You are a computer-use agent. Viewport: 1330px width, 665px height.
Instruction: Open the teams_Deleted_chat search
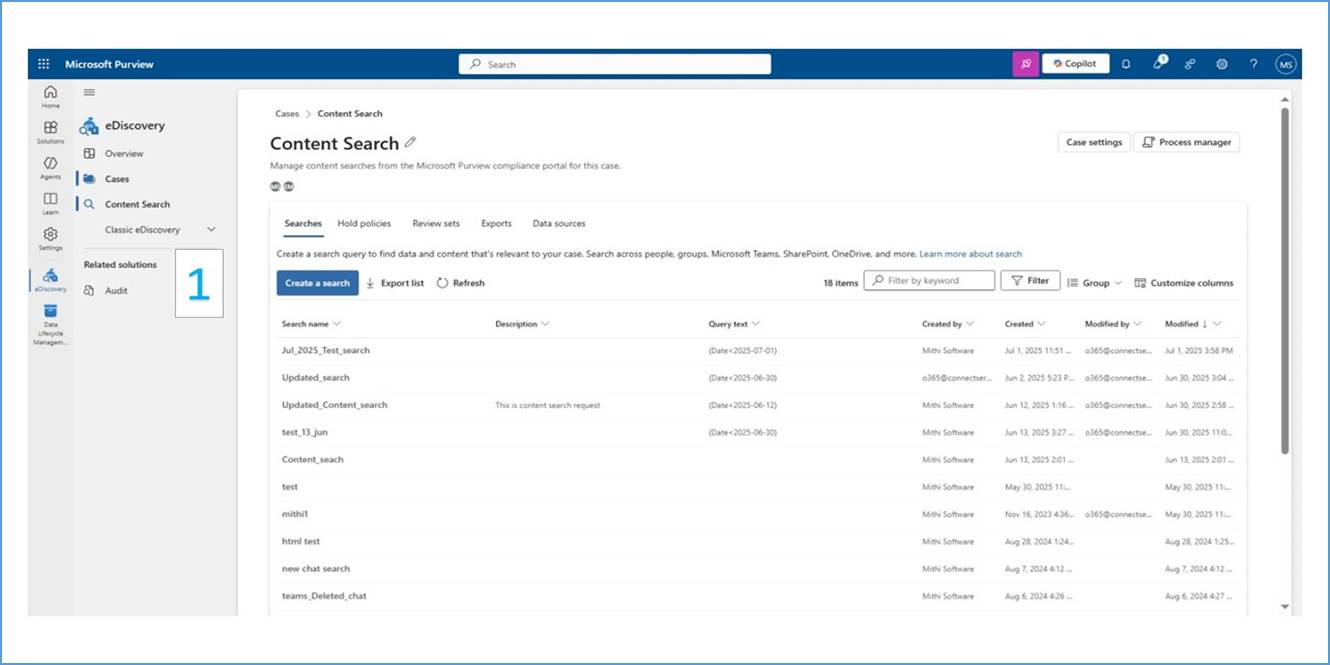[x=324, y=596]
